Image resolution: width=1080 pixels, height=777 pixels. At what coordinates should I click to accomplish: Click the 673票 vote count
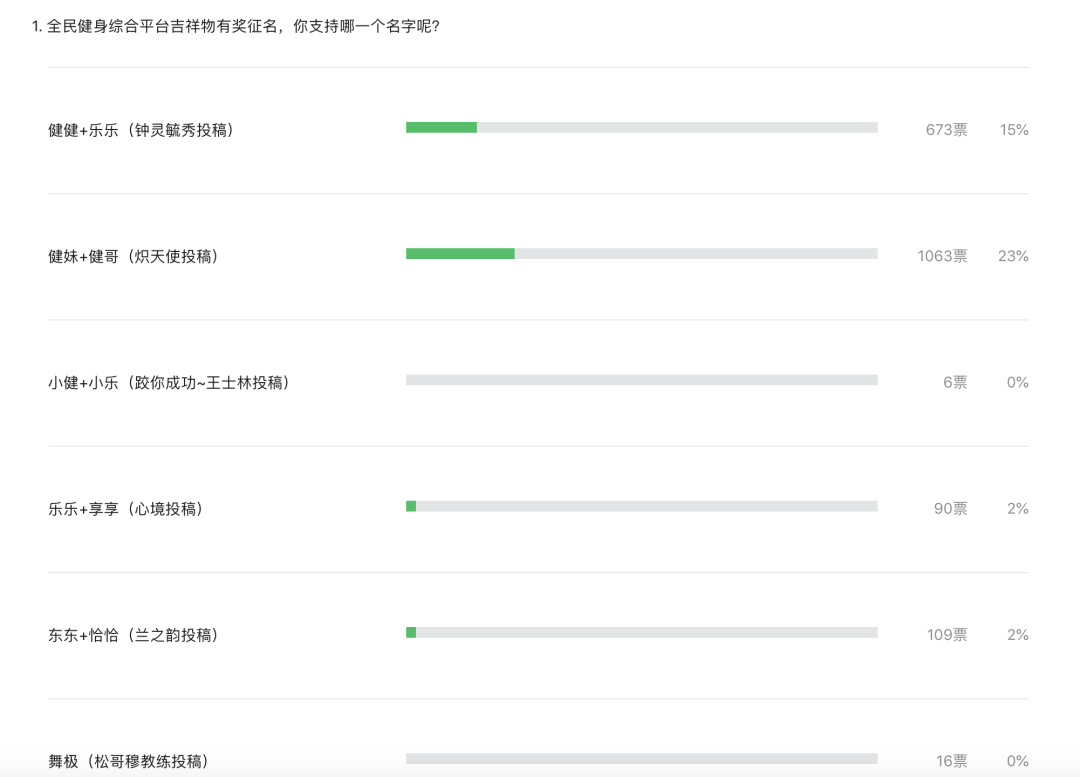point(946,130)
